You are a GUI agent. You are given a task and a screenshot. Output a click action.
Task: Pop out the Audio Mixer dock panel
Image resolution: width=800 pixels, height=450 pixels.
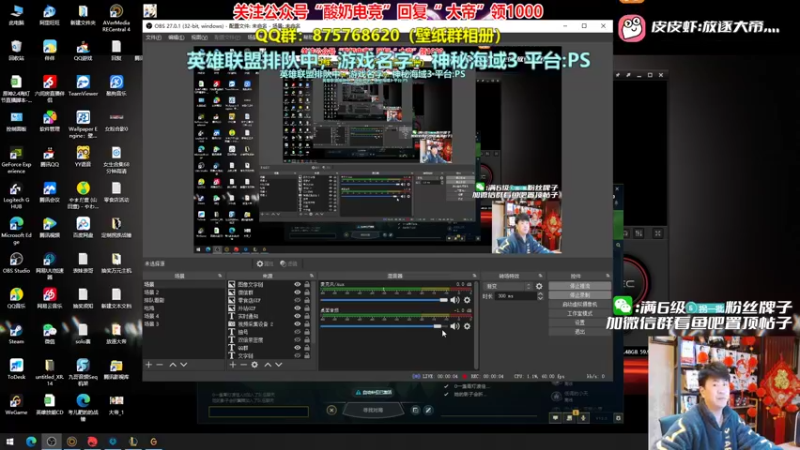click(x=474, y=276)
